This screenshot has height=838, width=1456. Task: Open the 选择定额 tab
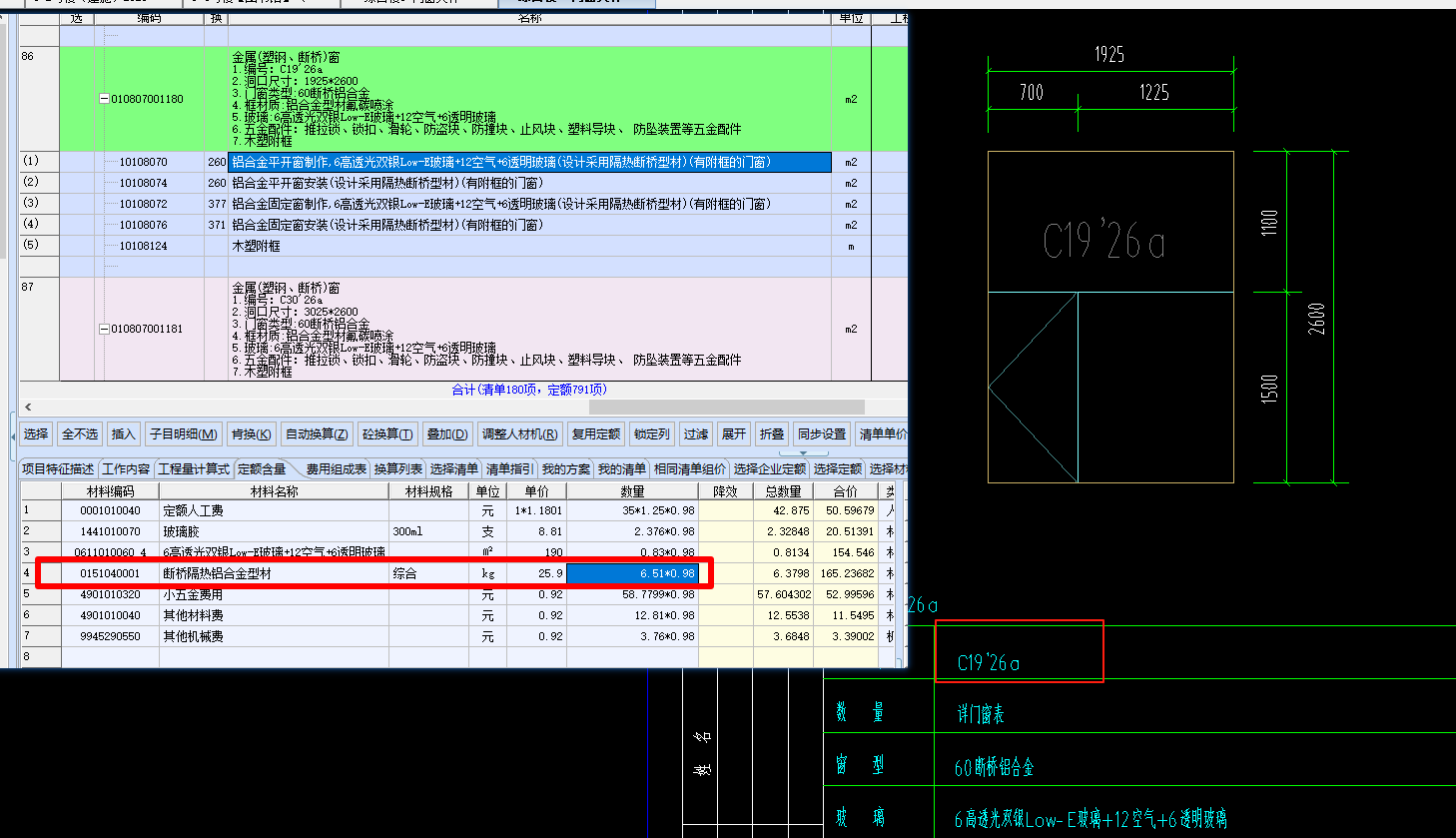[838, 468]
